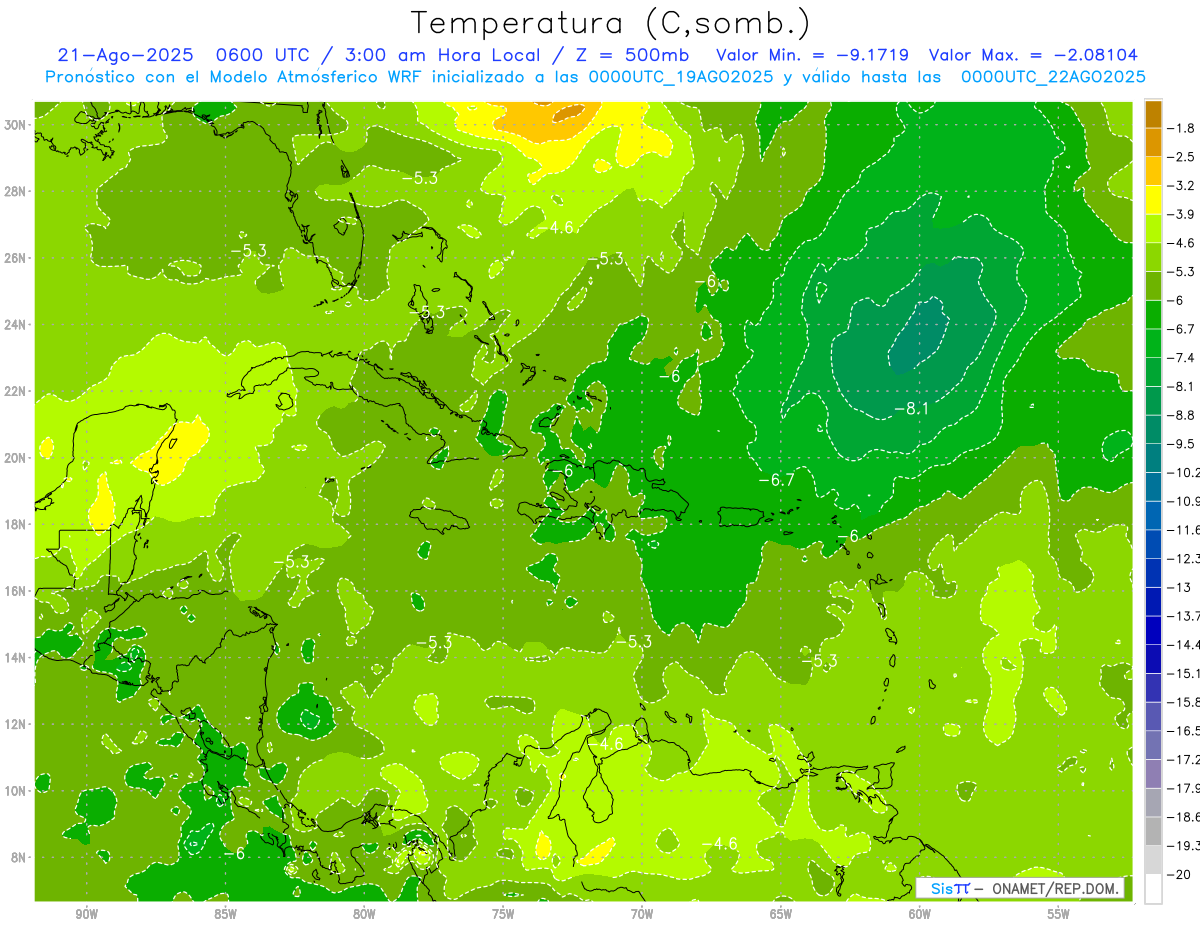This screenshot has height=927, width=1200.
Task: Click colorbar swatch between -11.6 and -12.3
Action: [1153, 544]
